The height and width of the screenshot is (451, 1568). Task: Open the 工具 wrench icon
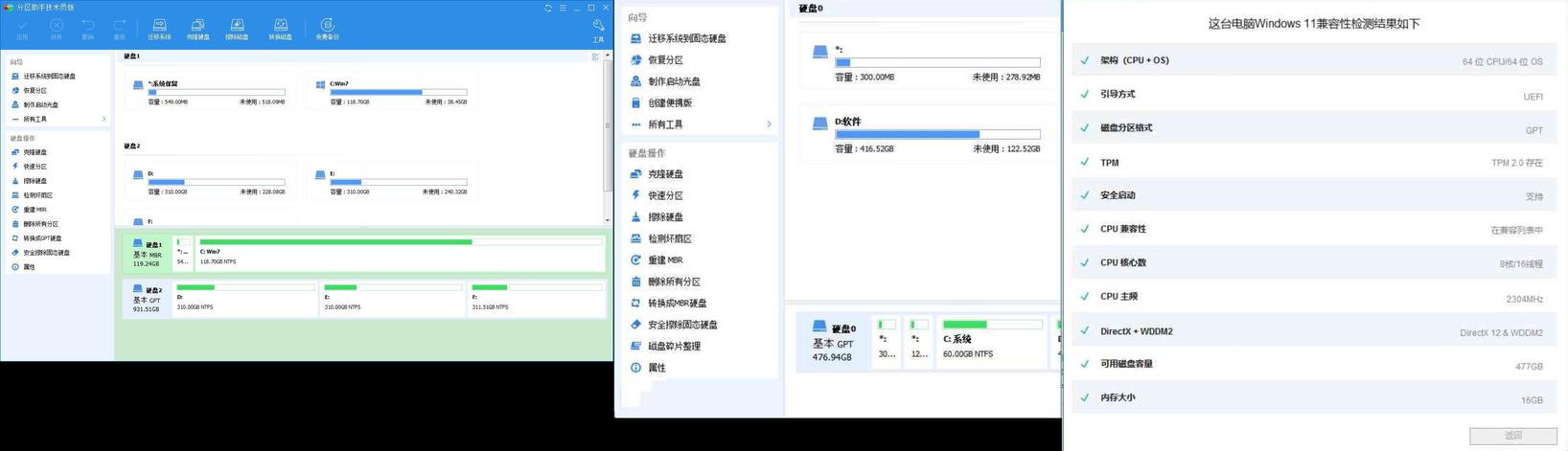pos(598,28)
